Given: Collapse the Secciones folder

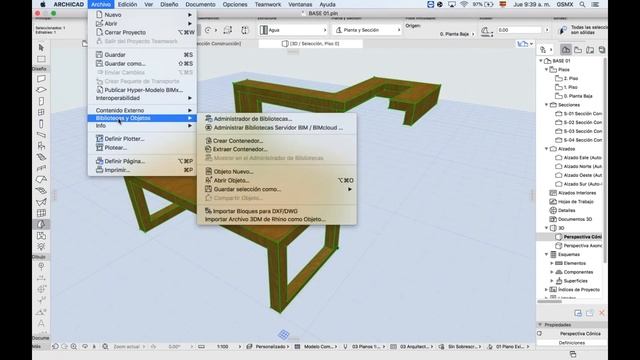Looking at the screenshot, I should coord(547,105).
